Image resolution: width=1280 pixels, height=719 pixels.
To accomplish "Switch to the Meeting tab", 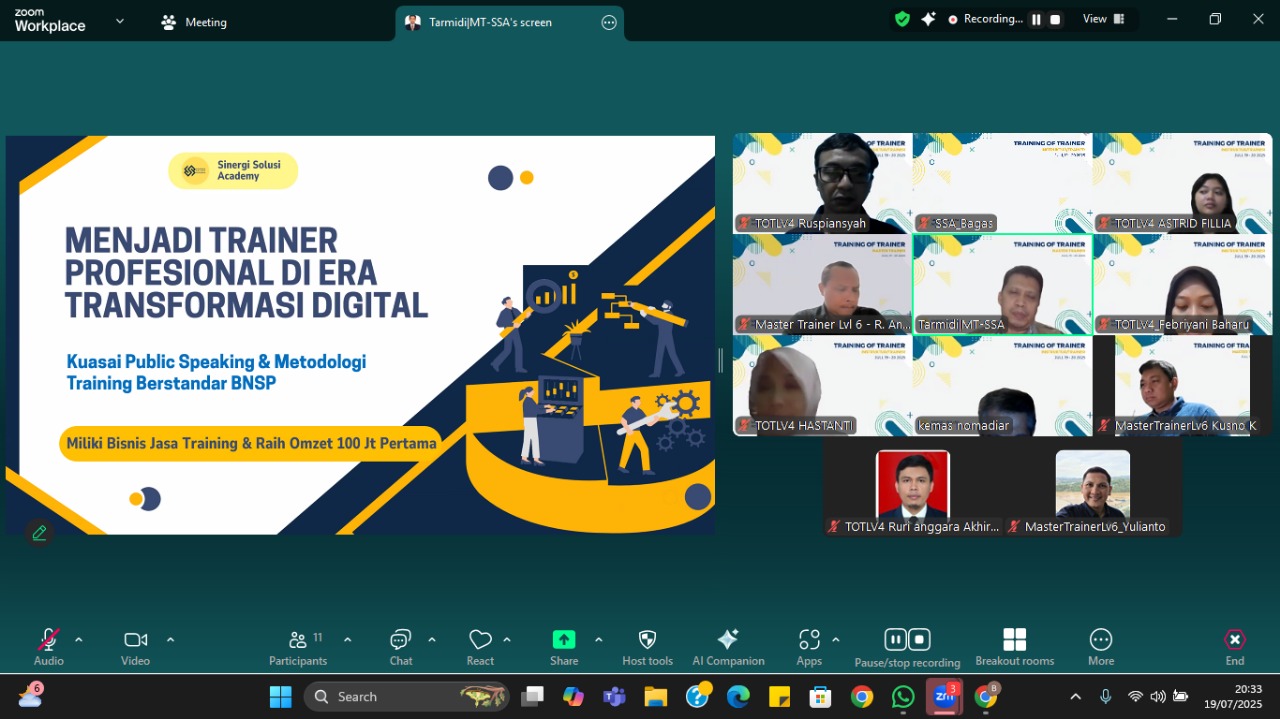I will pos(195,22).
